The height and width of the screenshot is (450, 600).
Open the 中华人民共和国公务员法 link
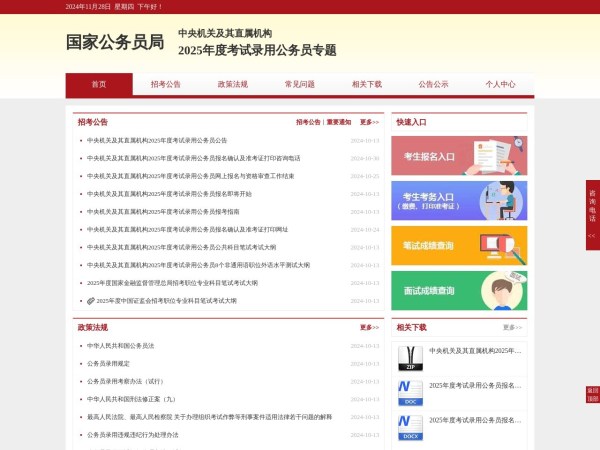click(x=121, y=346)
